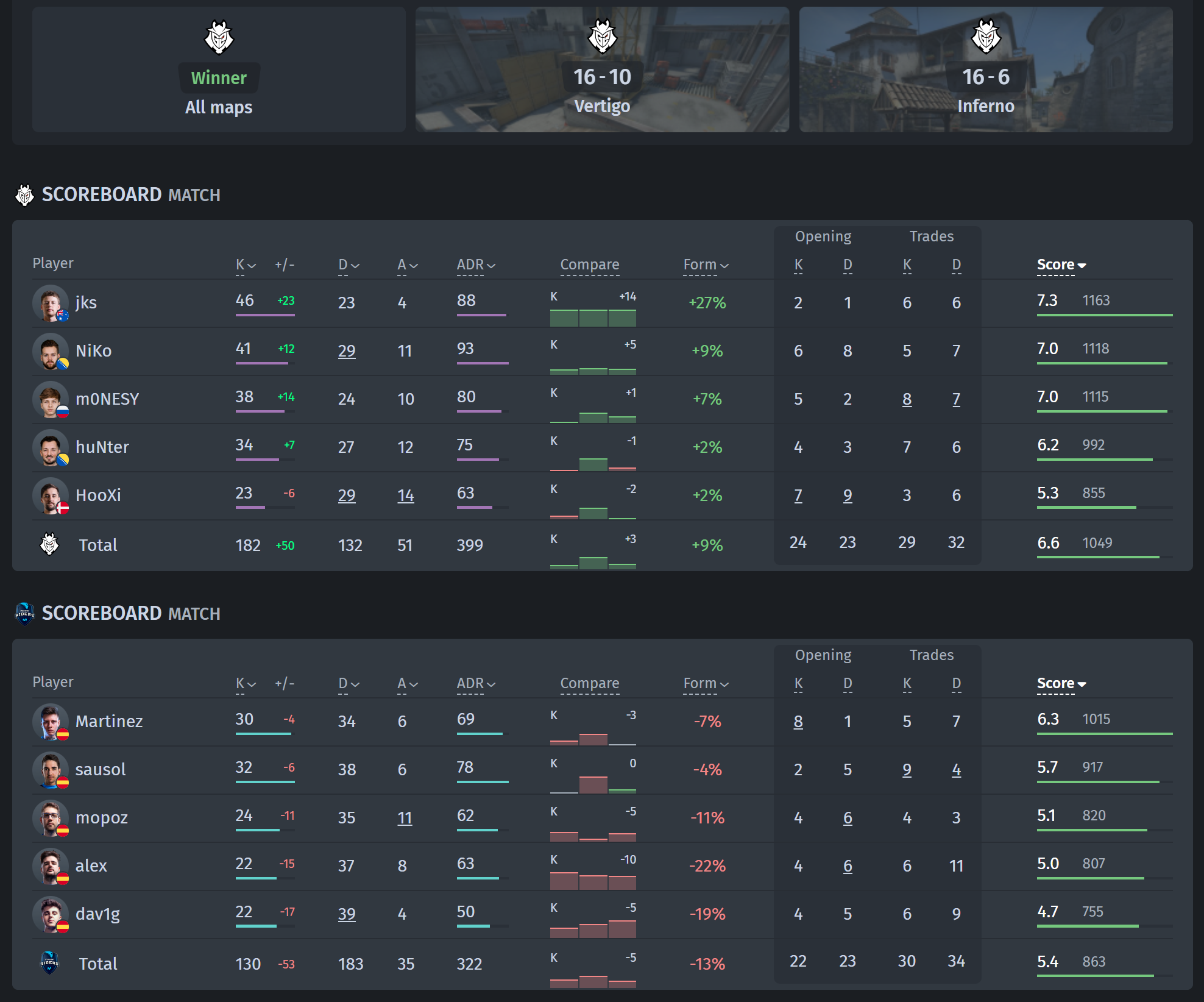Open mopoz player avatar
1204x1002 pixels.
pos(51,818)
